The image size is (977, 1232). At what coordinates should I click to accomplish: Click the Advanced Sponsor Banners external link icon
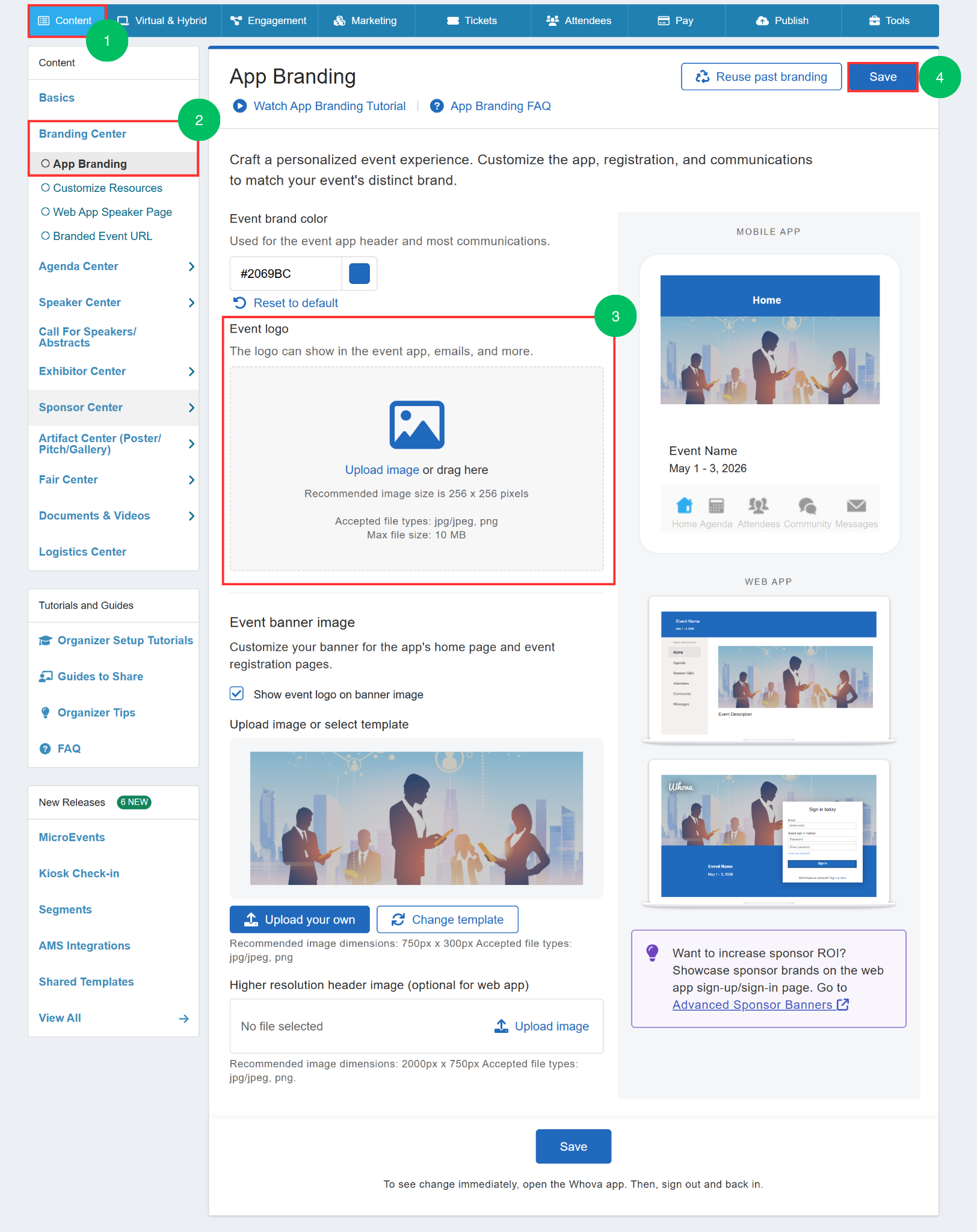[x=843, y=1005]
